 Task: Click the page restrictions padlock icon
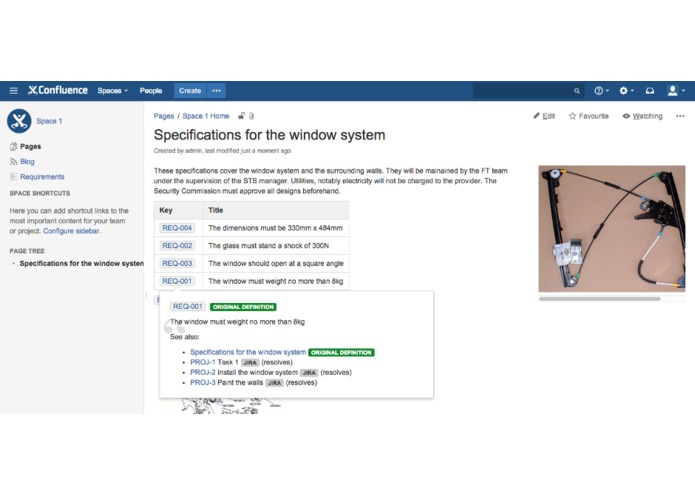point(241,116)
